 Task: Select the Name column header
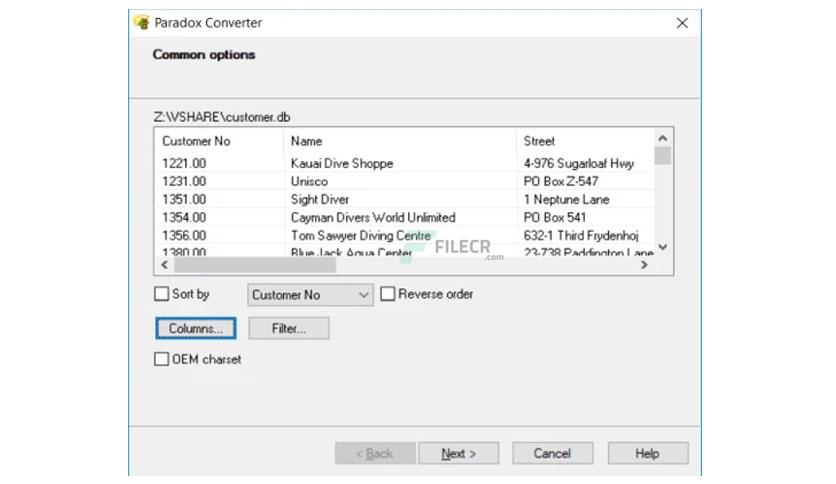[x=400, y=141]
